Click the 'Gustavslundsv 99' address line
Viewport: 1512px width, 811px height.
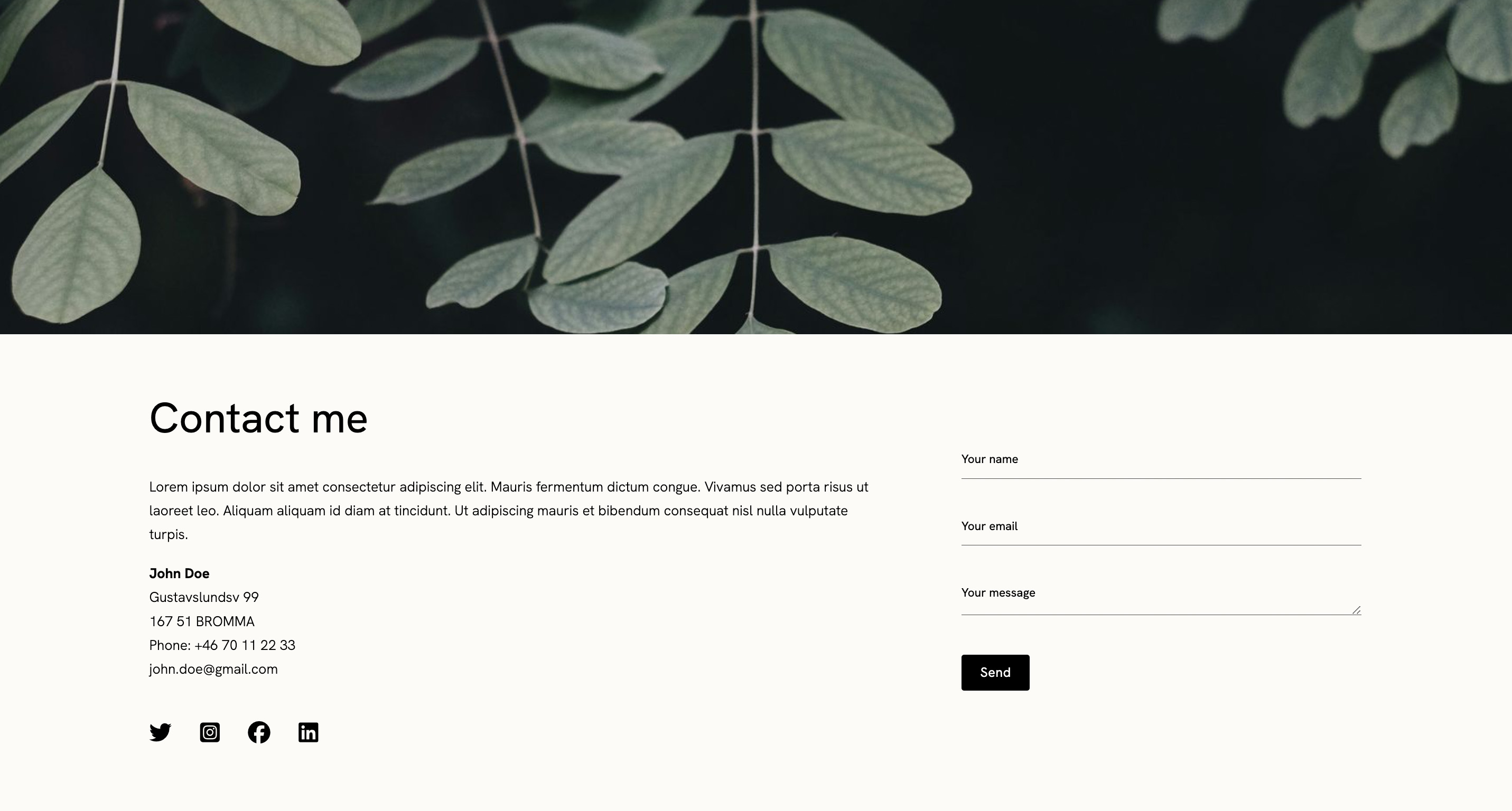click(x=204, y=598)
